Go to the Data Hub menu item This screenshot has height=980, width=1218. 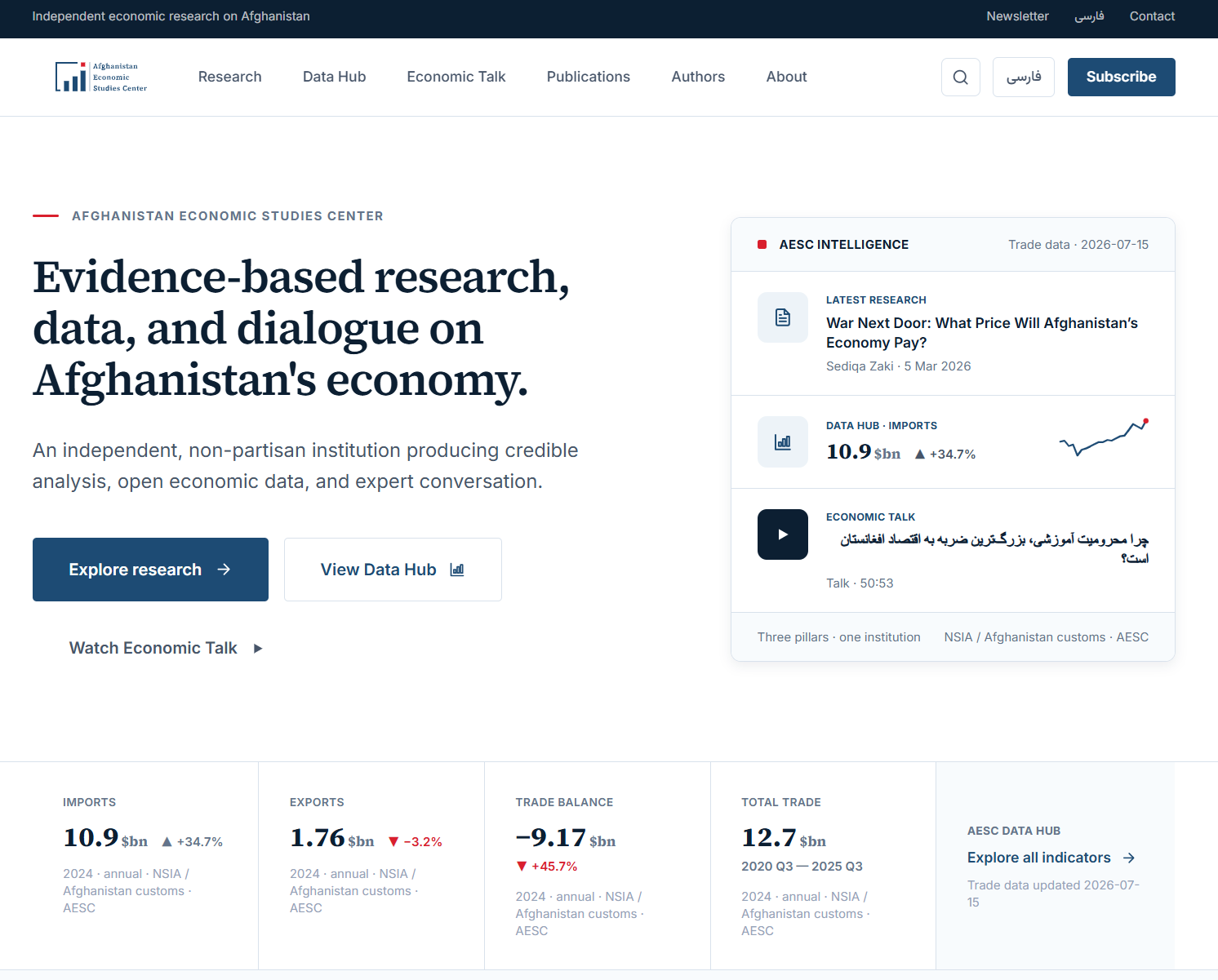point(335,77)
